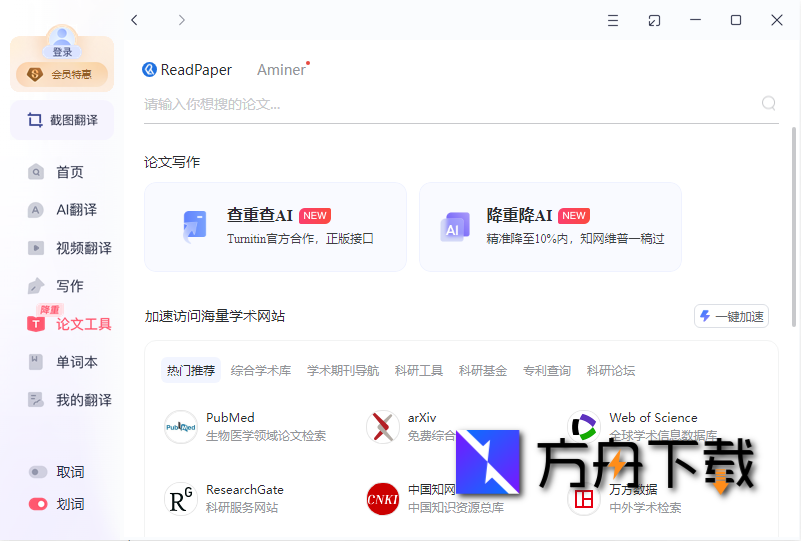Open the 降重降AI card

click(550, 227)
